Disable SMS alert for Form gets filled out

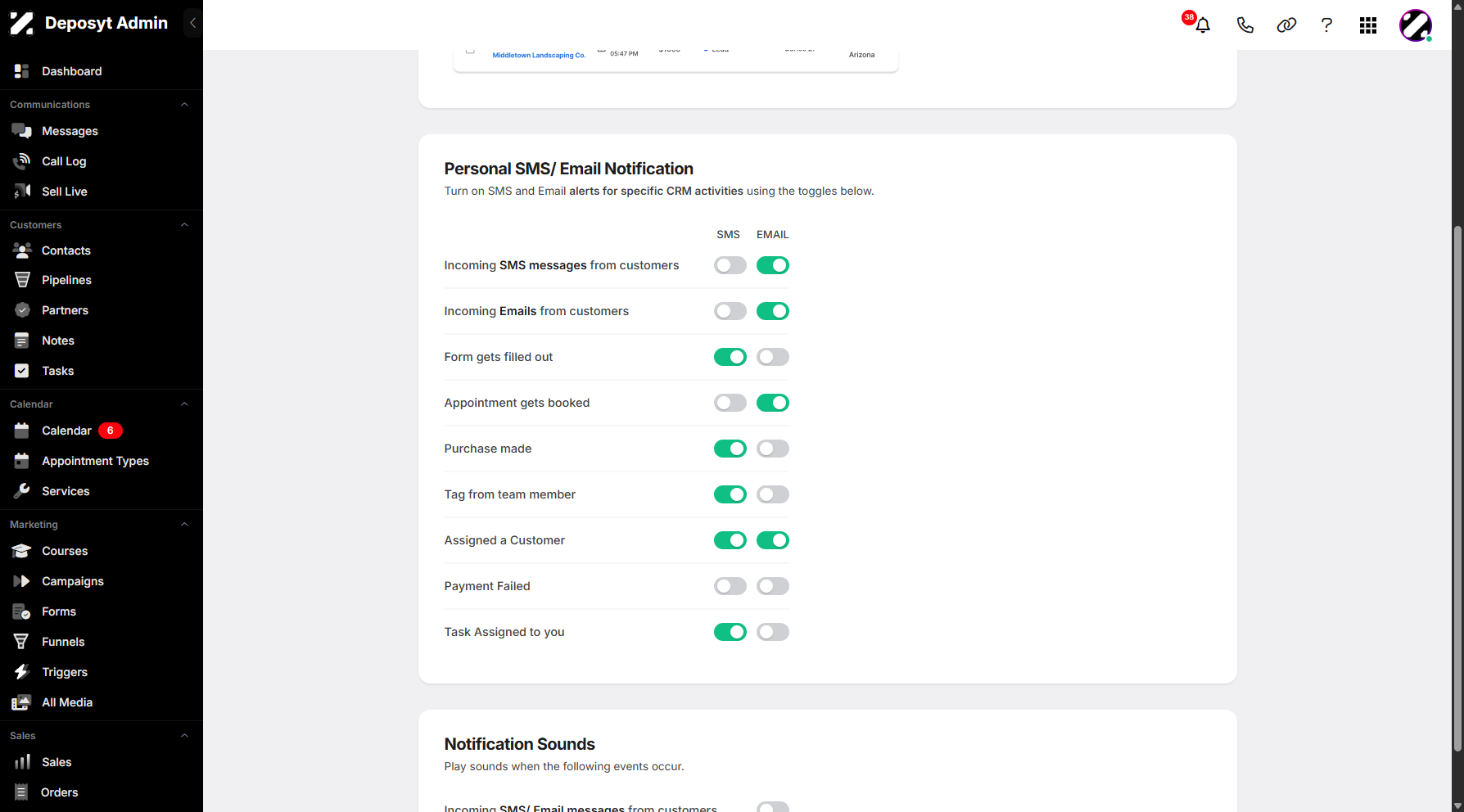[x=730, y=357]
